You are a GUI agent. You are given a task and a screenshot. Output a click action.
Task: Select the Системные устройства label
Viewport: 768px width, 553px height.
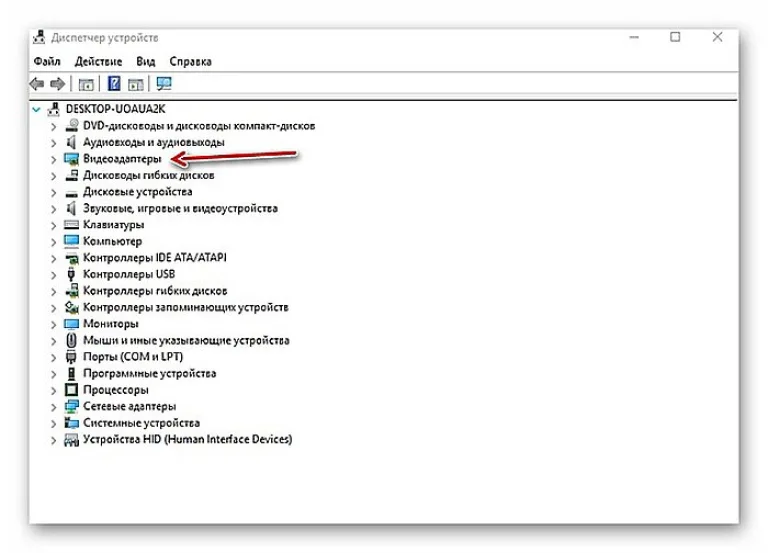pyautogui.click(x=142, y=423)
